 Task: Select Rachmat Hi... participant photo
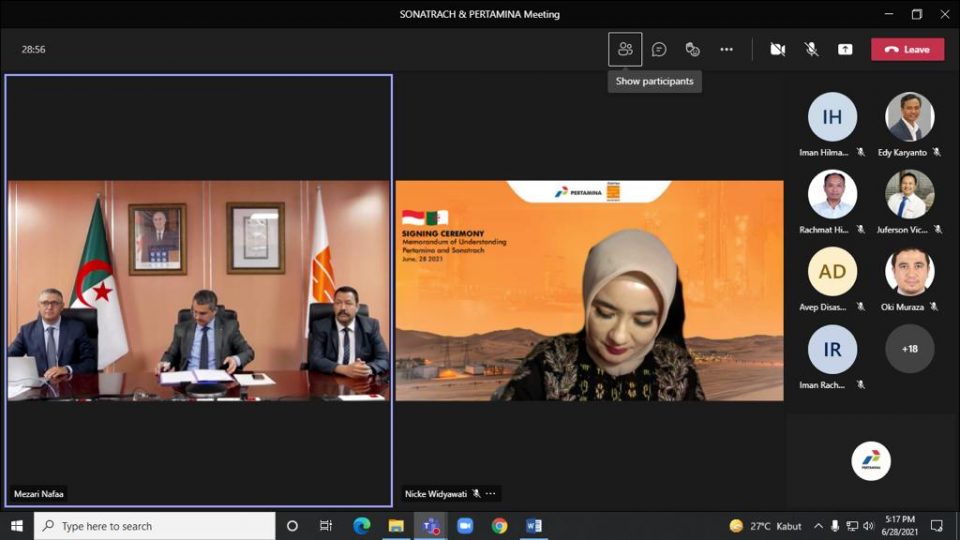(x=832, y=194)
